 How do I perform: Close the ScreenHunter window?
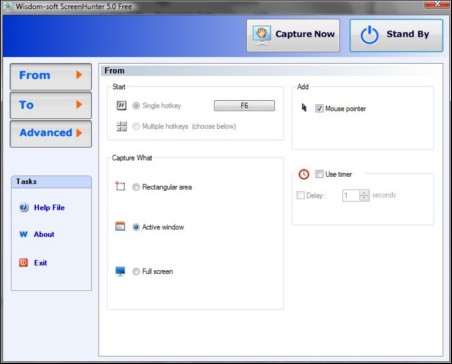tap(437, 4)
